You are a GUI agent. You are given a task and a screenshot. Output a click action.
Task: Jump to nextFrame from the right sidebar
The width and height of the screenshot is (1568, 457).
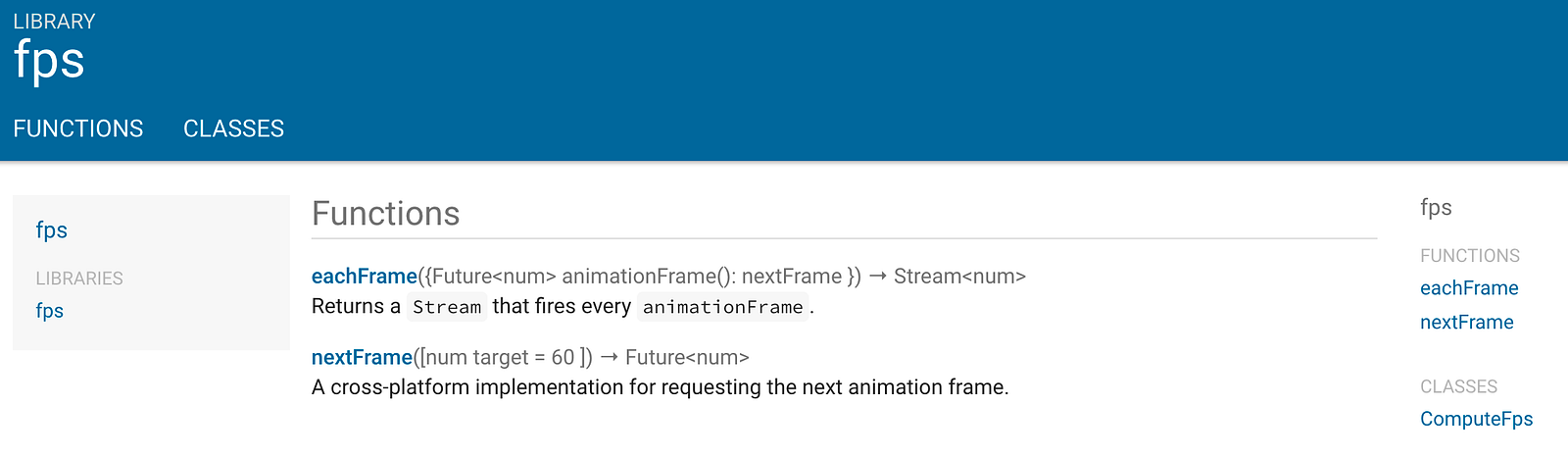(x=1466, y=323)
